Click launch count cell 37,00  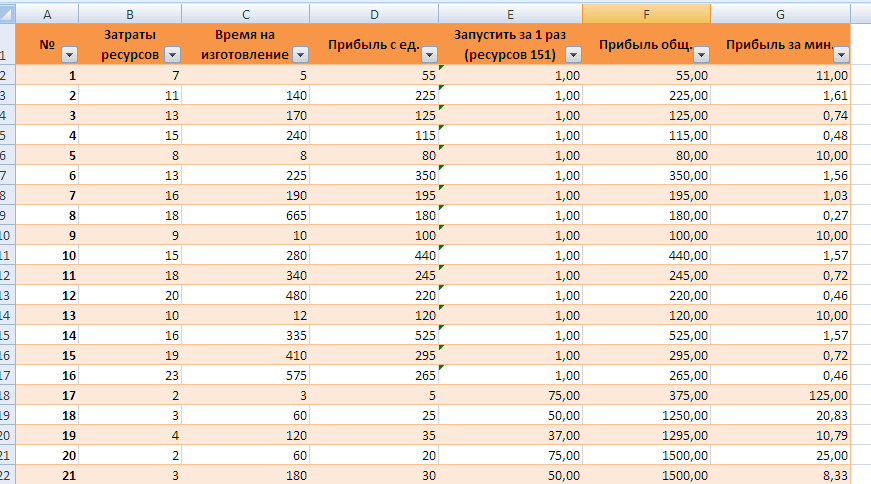click(x=510, y=435)
